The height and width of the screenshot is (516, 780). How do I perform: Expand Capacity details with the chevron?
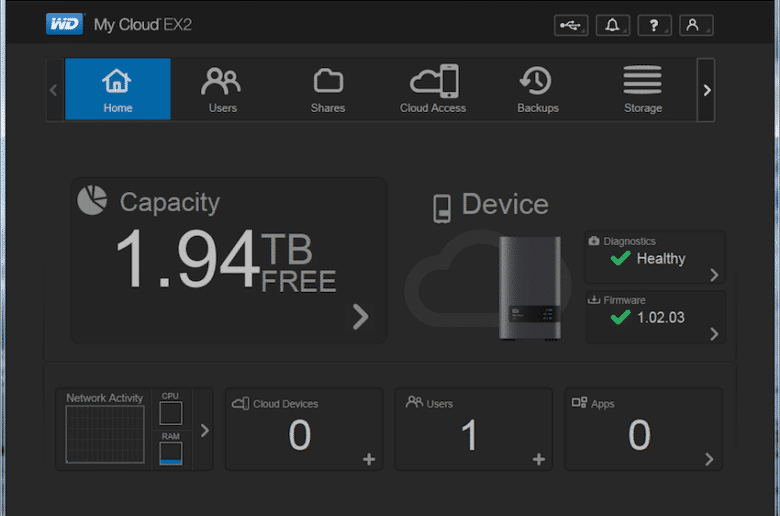[360, 317]
